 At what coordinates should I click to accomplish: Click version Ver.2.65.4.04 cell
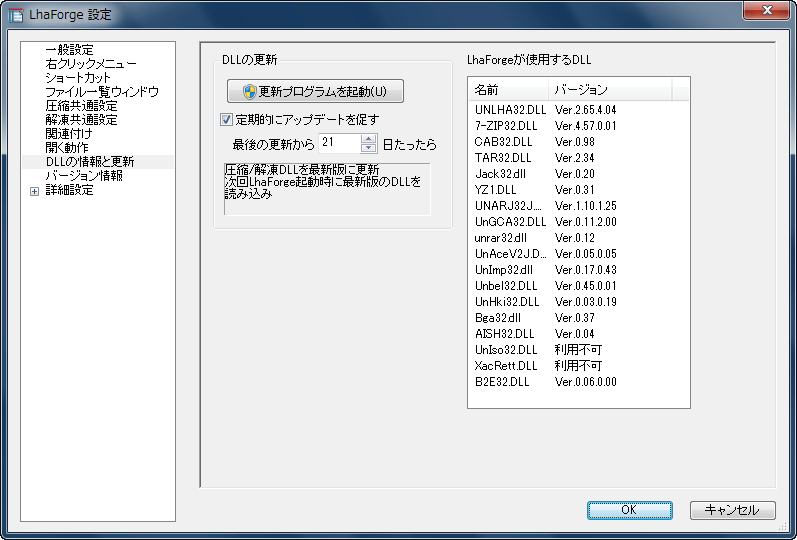(586, 110)
